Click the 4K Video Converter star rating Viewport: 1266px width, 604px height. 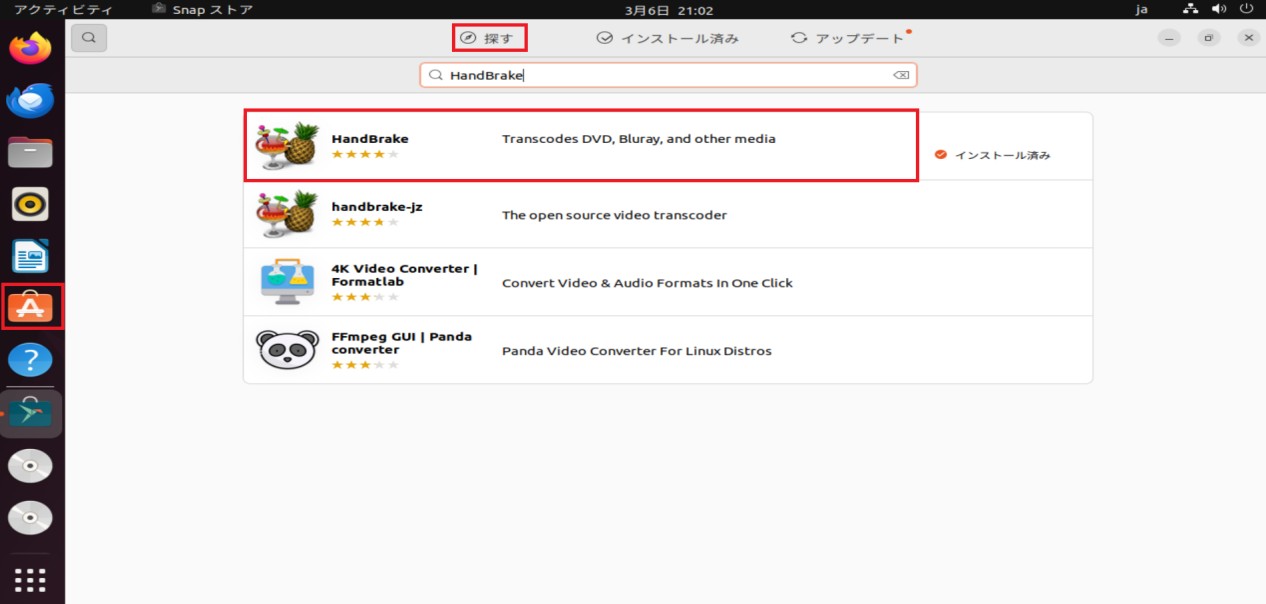tap(365, 297)
